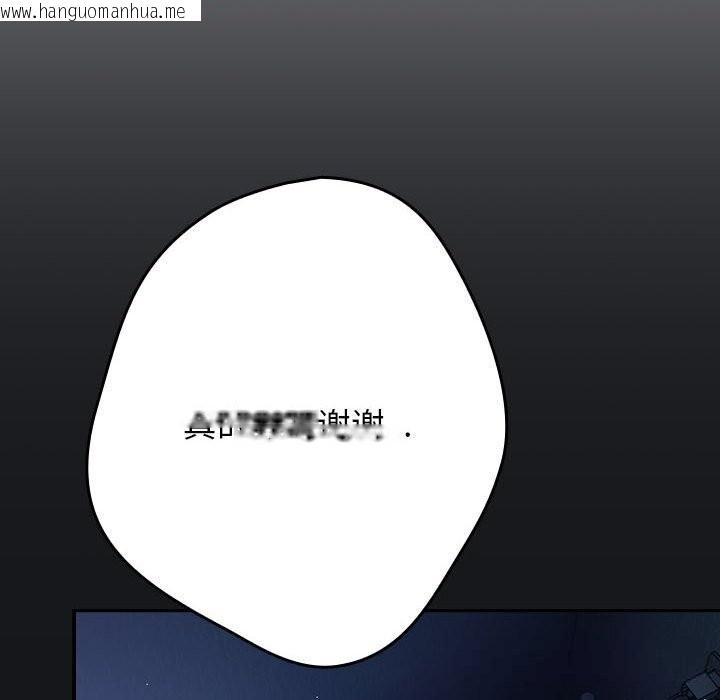Click the partly blurred dialogue text in the speech bubble
The image size is (720, 700).
(298, 425)
